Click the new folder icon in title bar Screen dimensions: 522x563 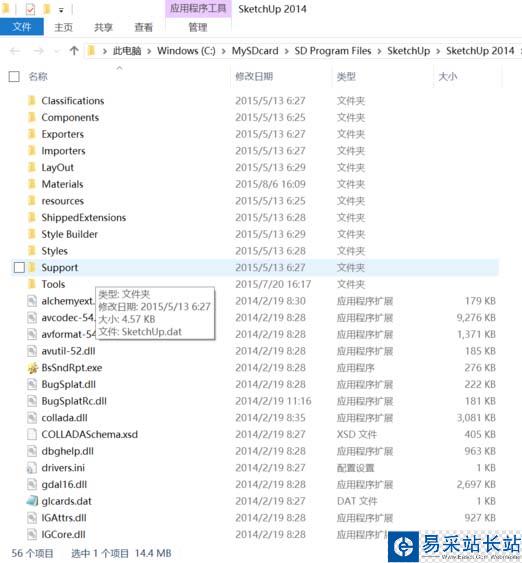pyautogui.click(x=47, y=9)
